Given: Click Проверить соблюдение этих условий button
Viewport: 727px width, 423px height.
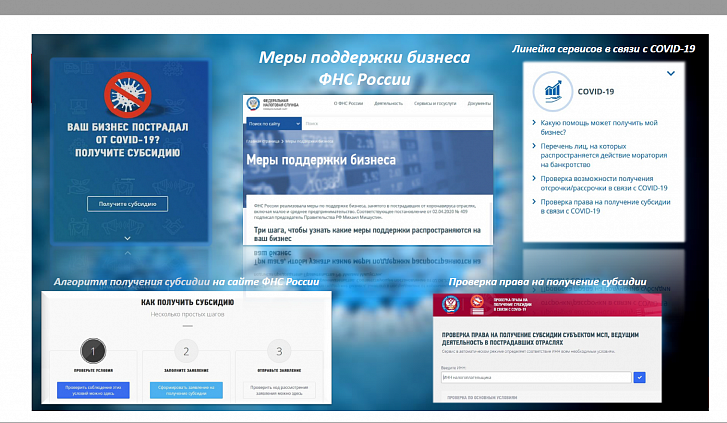Looking at the screenshot, I should (93, 390).
